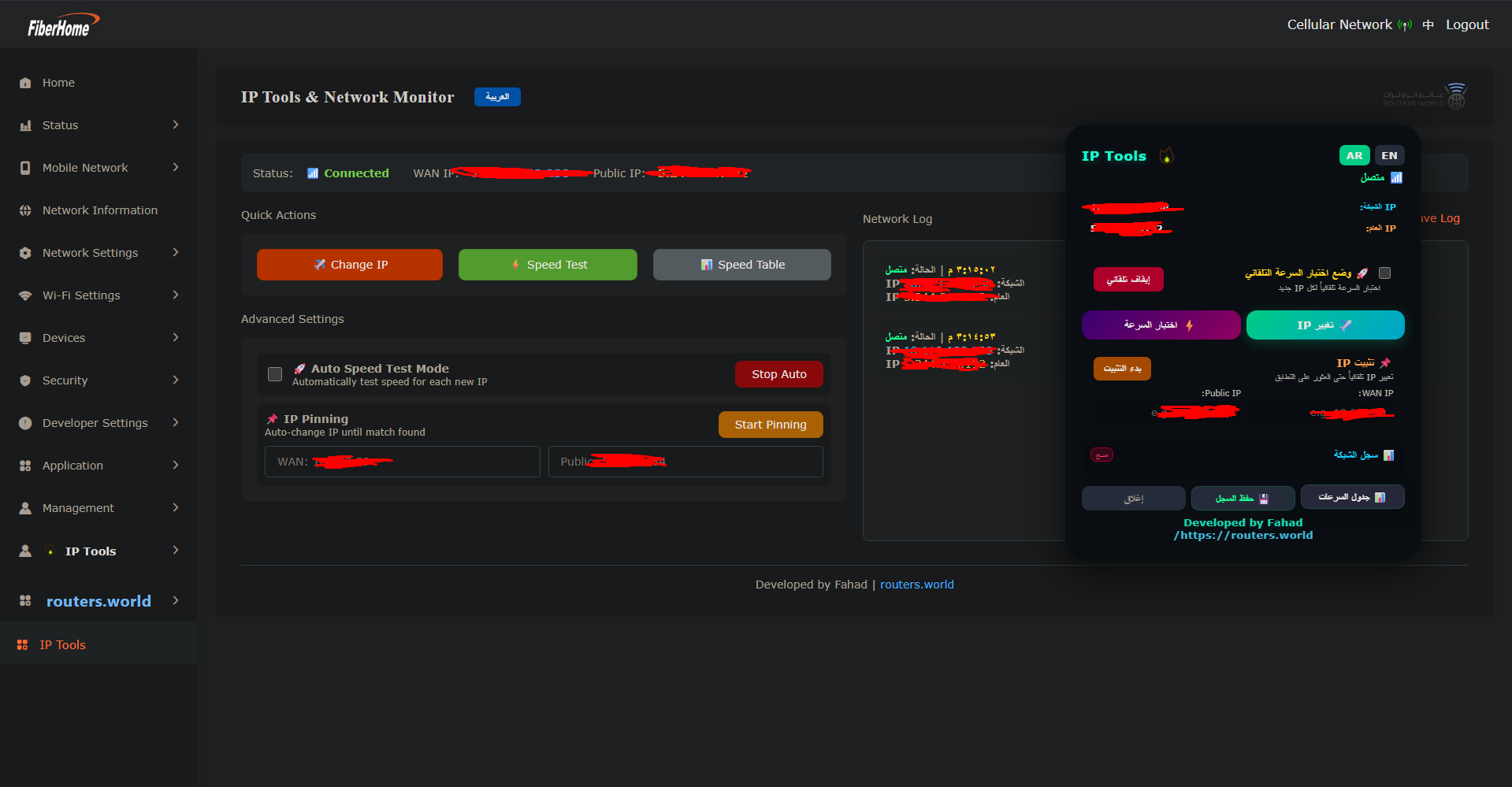Click the Home icon in sidebar
The width and height of the screenshot is (1512, 787).
click(x=25, y=83)
